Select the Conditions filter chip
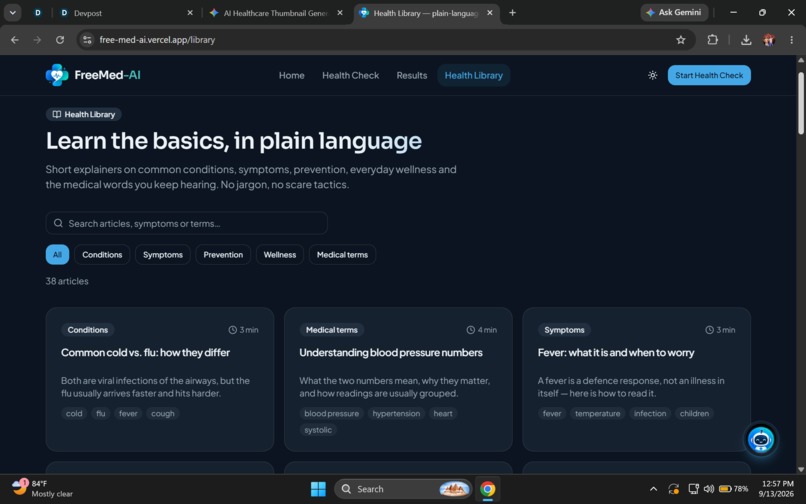Image resolution: width=806 pixels, height=504 pixels. pyautogui.click(x=102, y=255)
